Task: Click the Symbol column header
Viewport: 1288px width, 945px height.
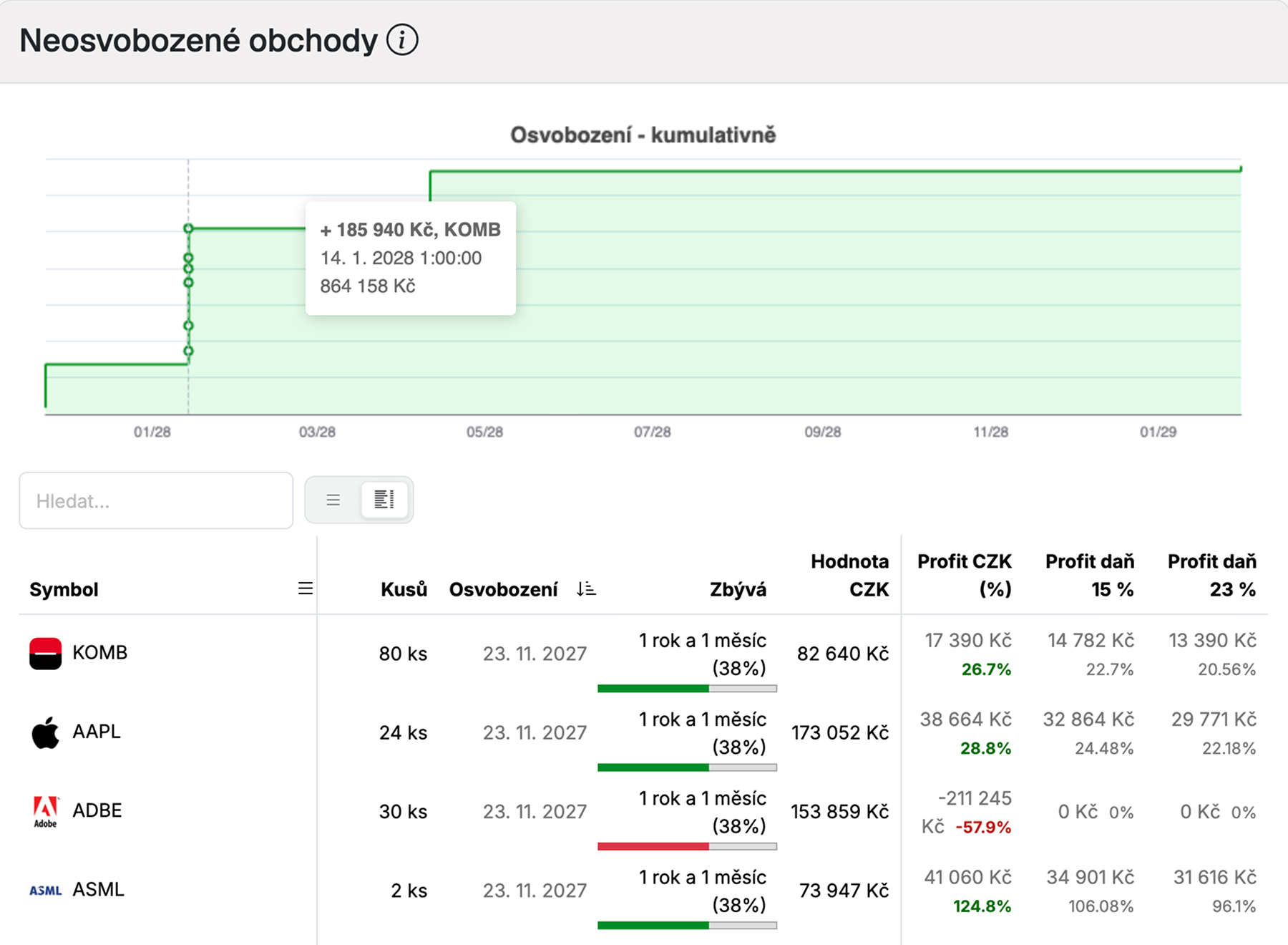Action: click(64, 590)
